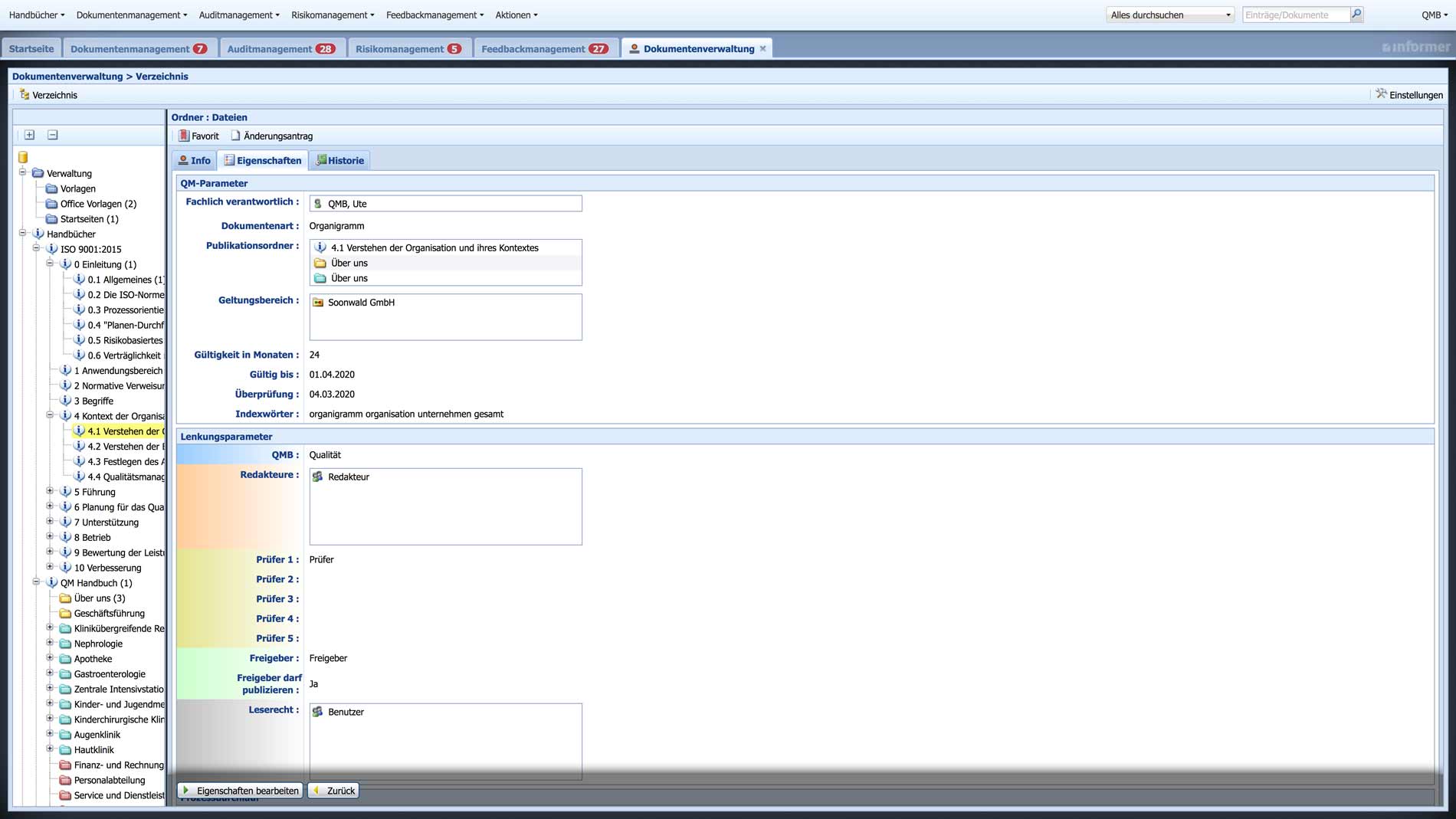Click the Benutzer group icon

point(318,712)
